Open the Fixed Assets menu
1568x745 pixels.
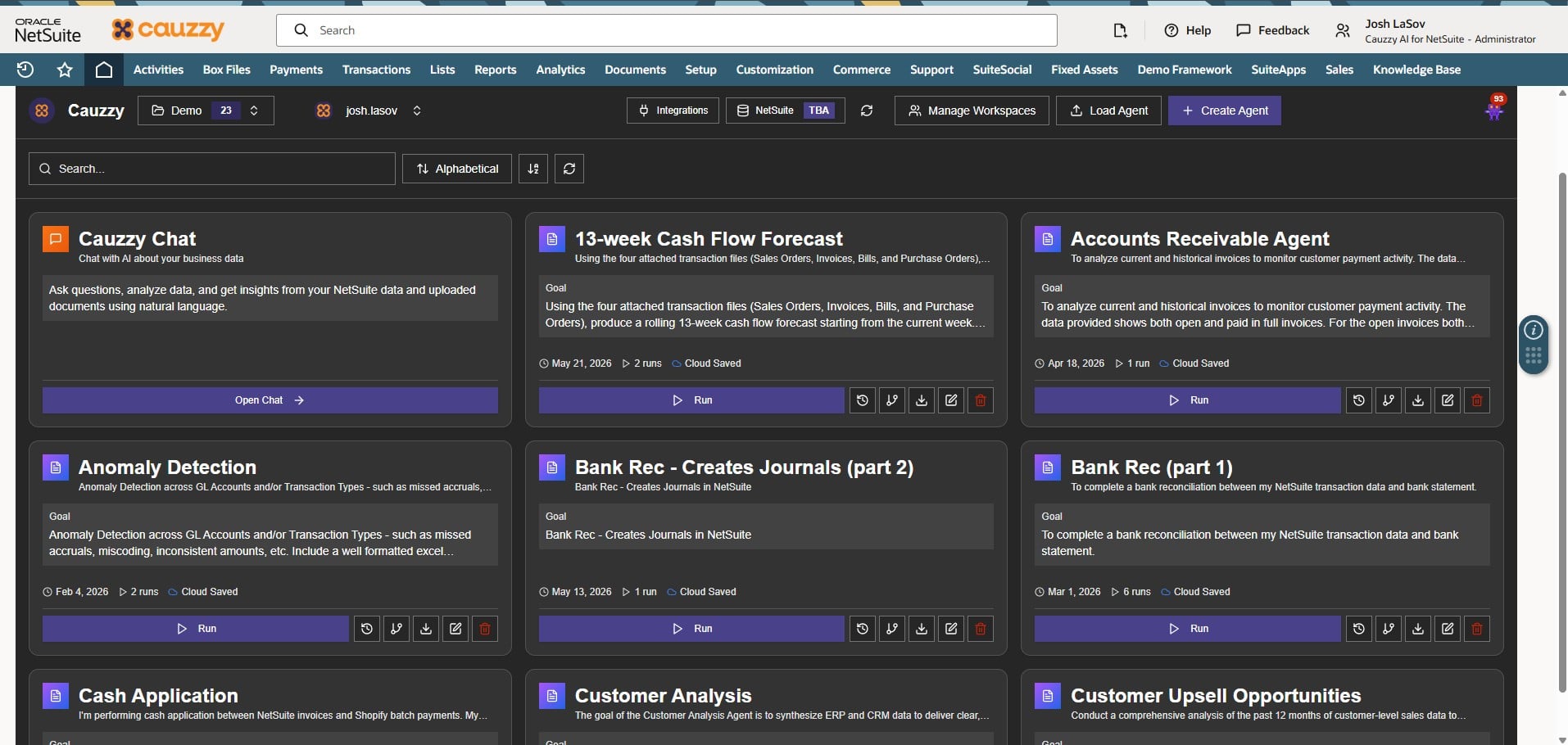coord(1084,70)
